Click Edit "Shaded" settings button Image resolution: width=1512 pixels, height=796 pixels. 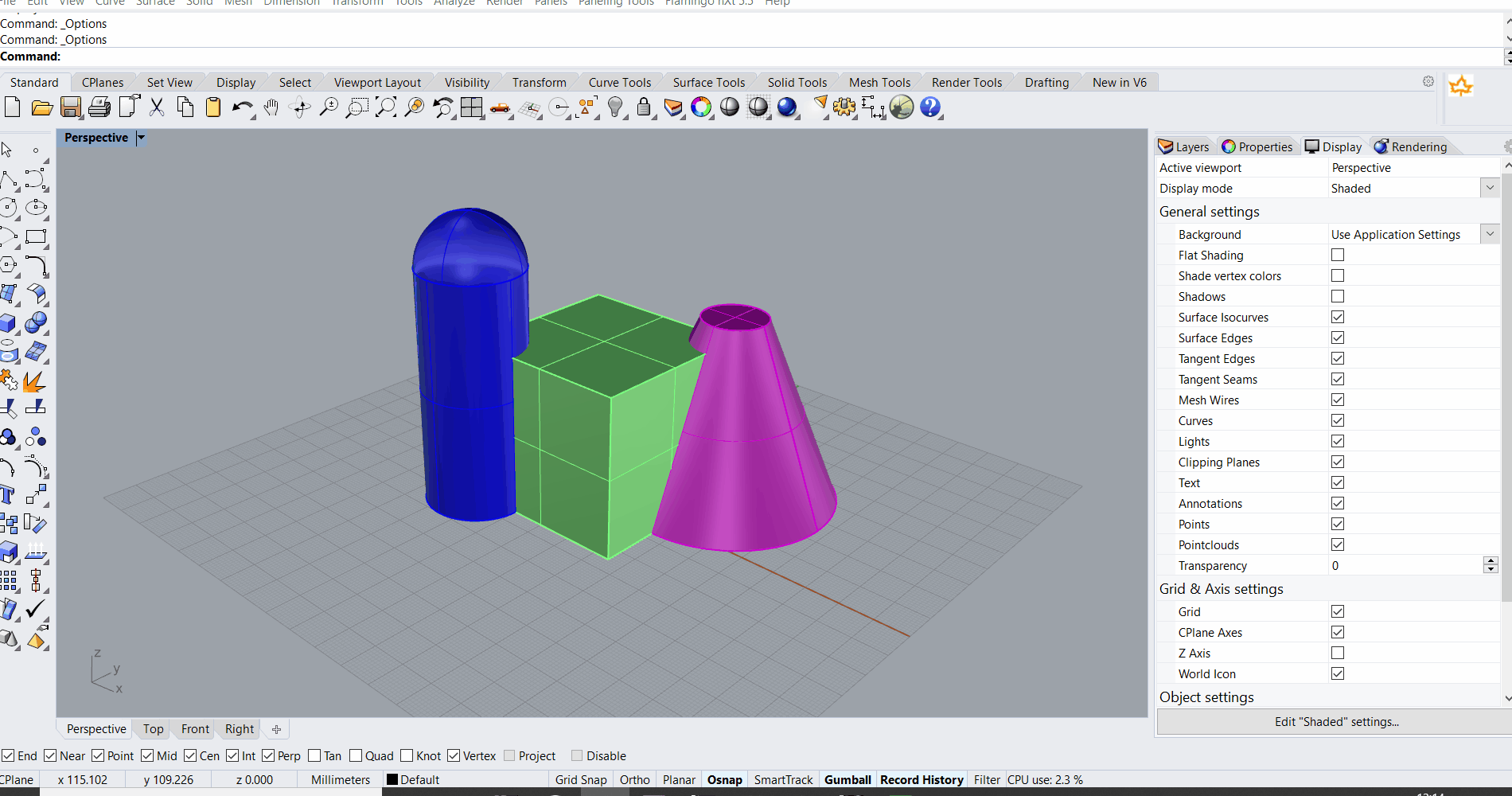[1336, 722]
